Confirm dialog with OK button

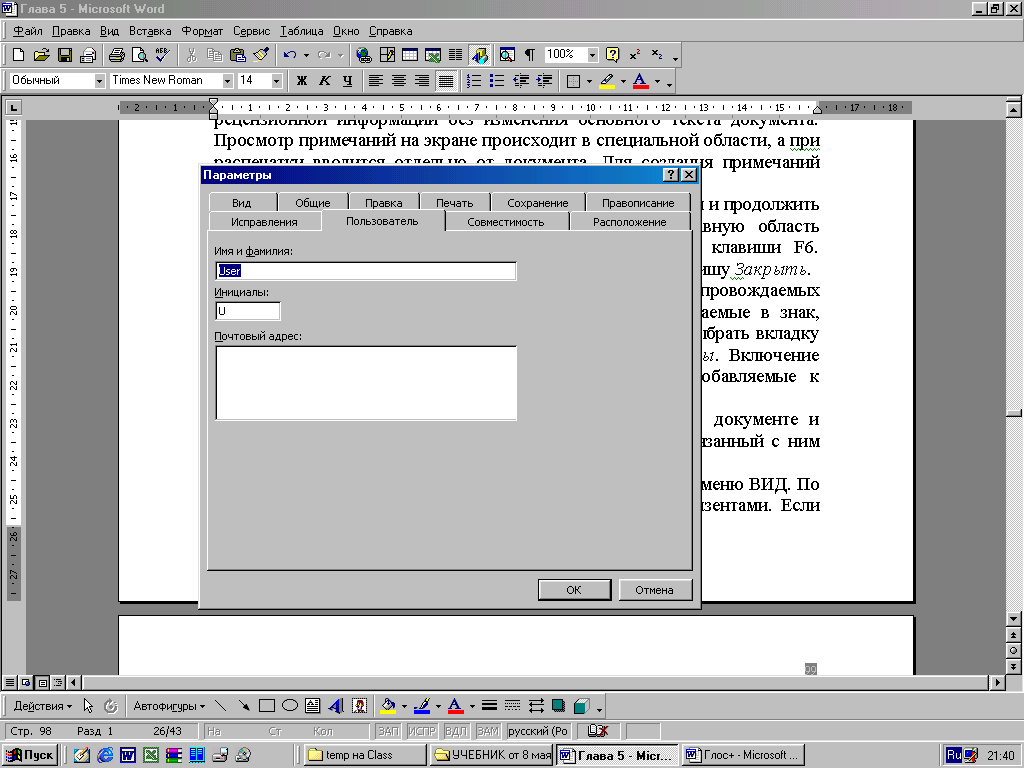[x=574, y=590]
